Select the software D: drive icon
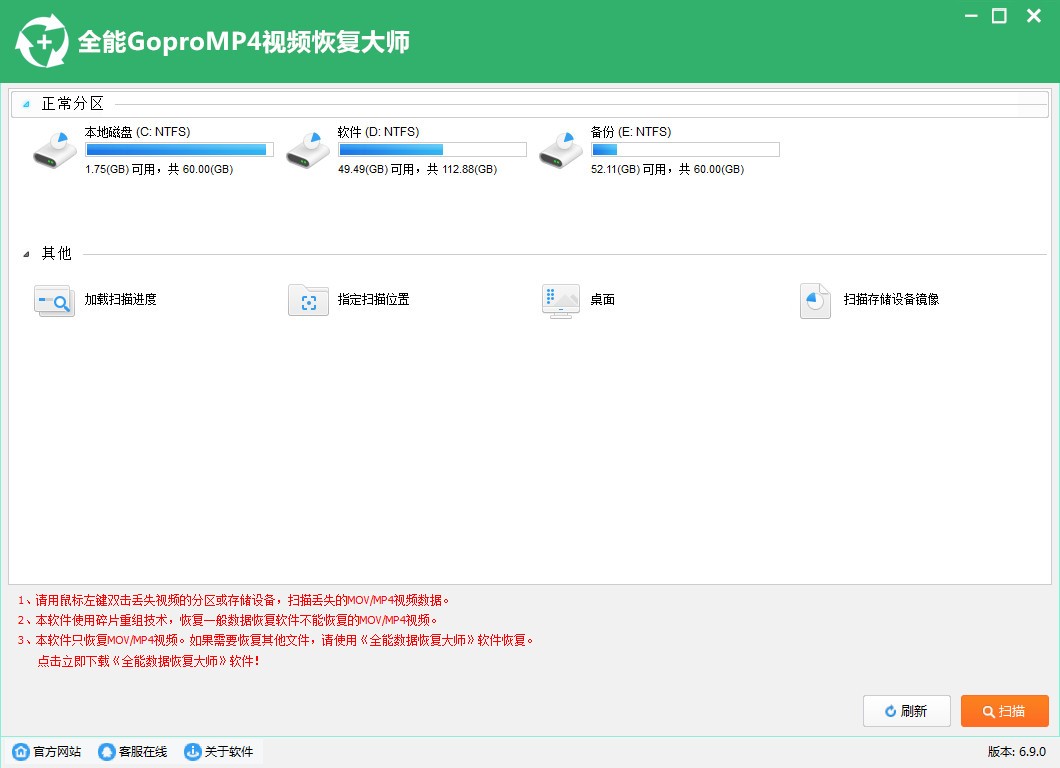Screen dimensions: 1060x768 308,150
